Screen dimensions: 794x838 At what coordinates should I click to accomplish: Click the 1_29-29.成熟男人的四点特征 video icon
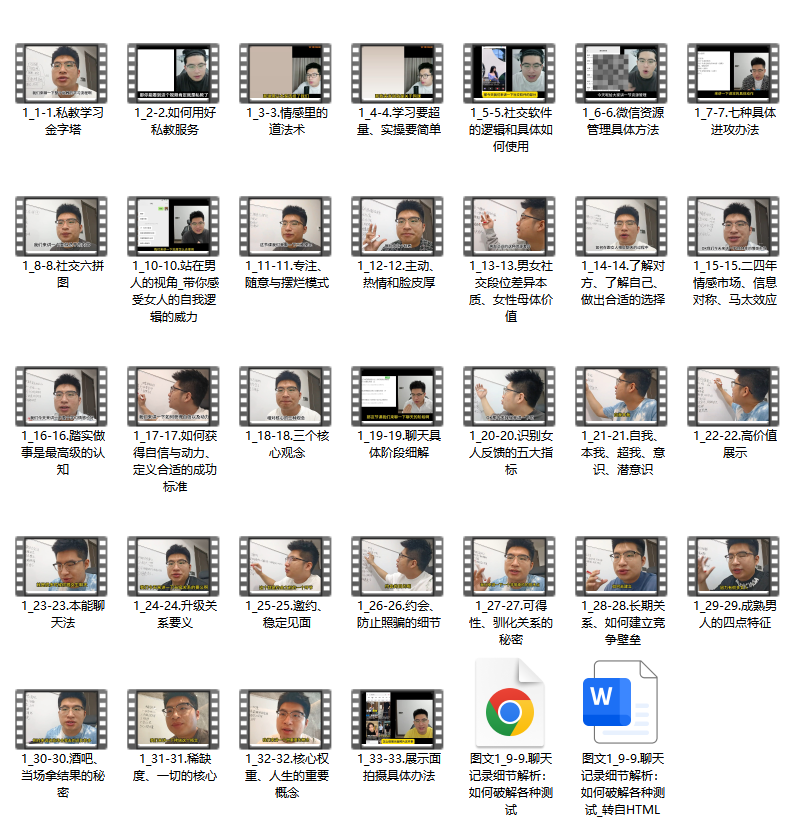click(x=733, y=565)
